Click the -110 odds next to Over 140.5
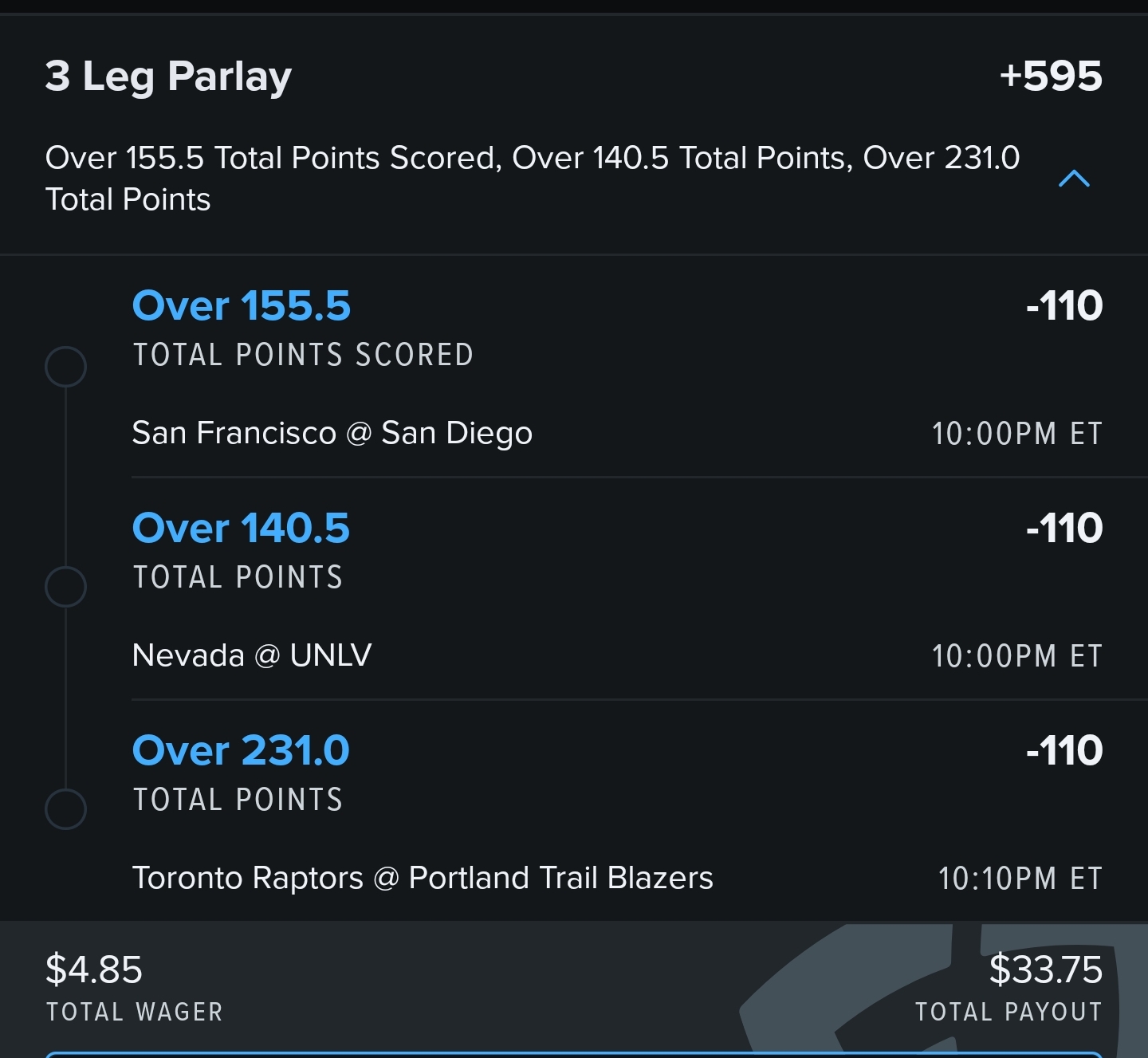Screen dimensions: 1148x1058 click(x=1063, y=527)
